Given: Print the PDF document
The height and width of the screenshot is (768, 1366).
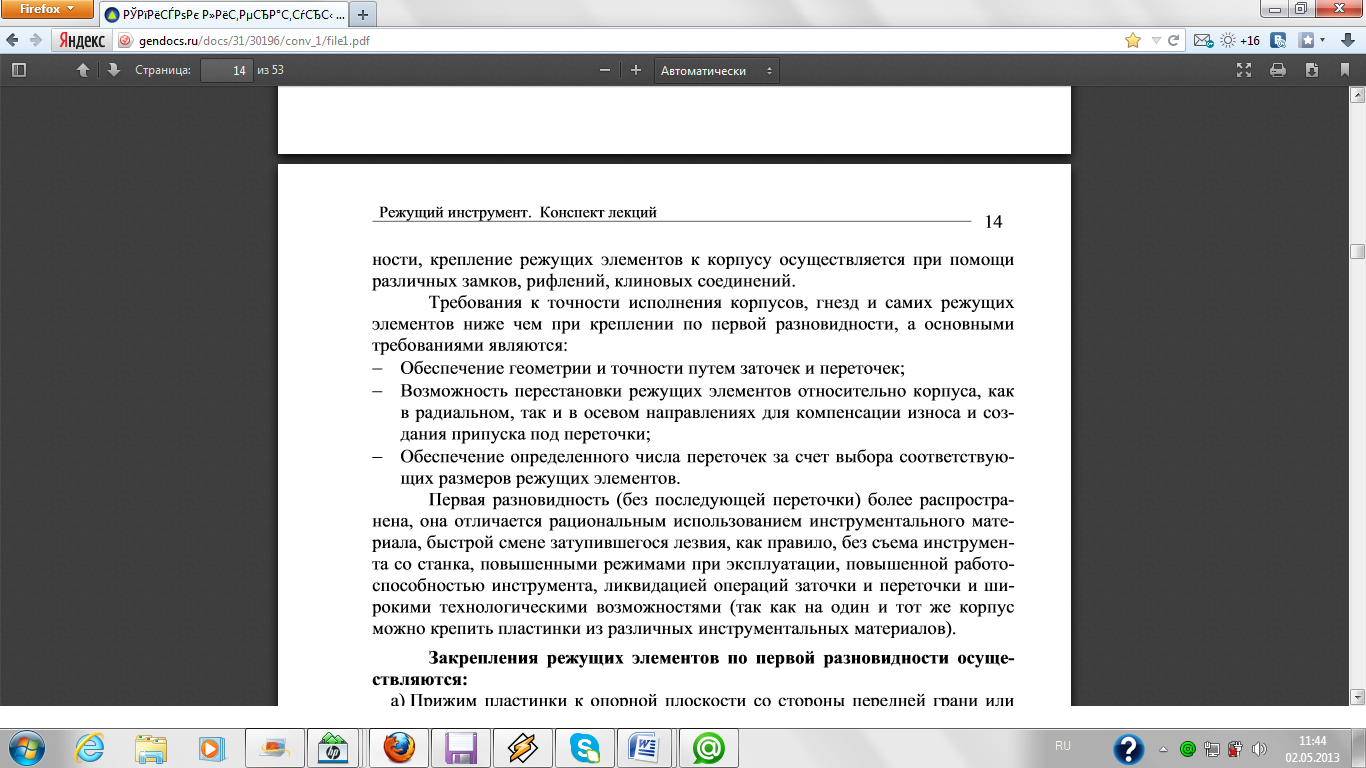Looking at the screenshot, I should pyautogui.click(x=1277, y=70).
